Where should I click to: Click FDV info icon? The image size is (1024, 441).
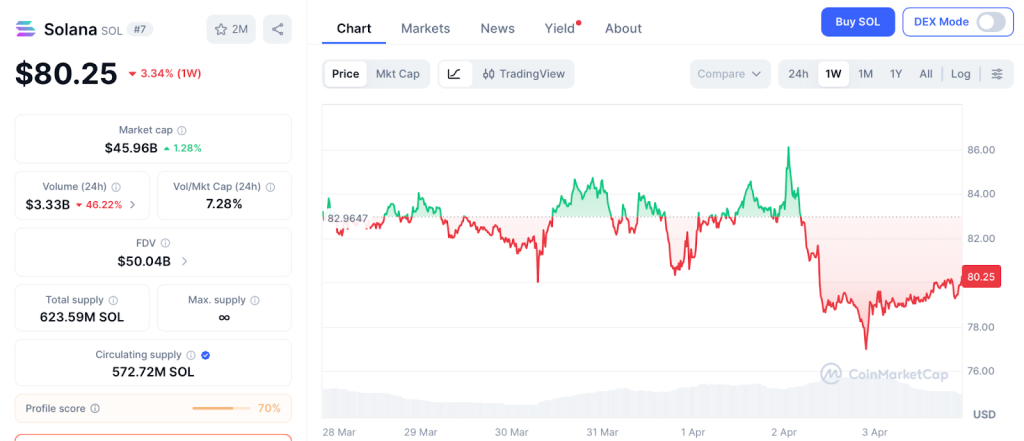(165, 243)
